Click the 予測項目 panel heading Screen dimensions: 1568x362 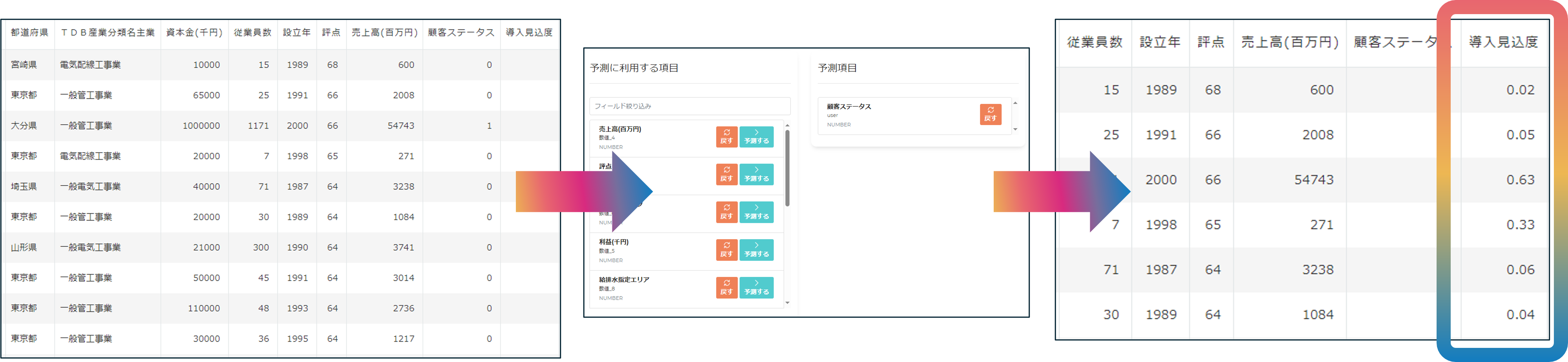click(837, 68)
